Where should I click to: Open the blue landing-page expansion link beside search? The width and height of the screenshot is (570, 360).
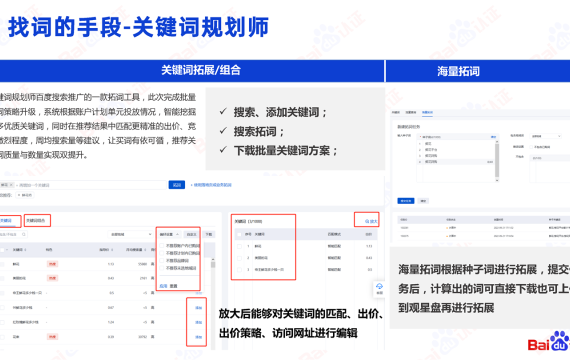coord(211,185)
